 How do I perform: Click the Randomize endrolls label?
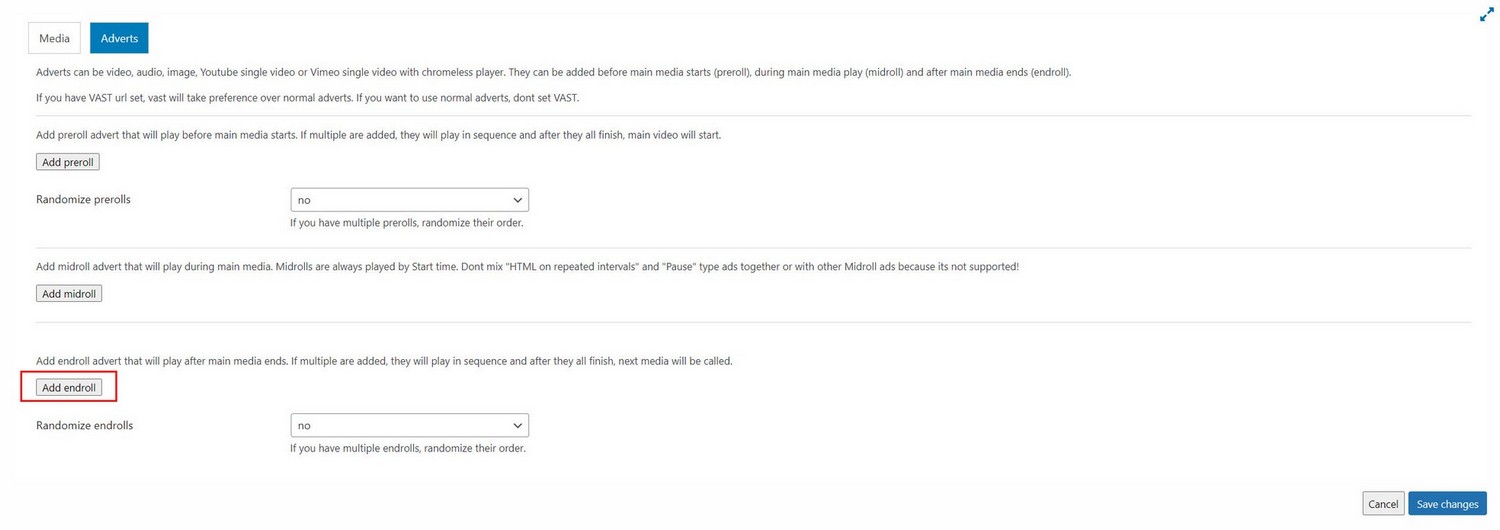pyautogui.click(x=84, y=425)
